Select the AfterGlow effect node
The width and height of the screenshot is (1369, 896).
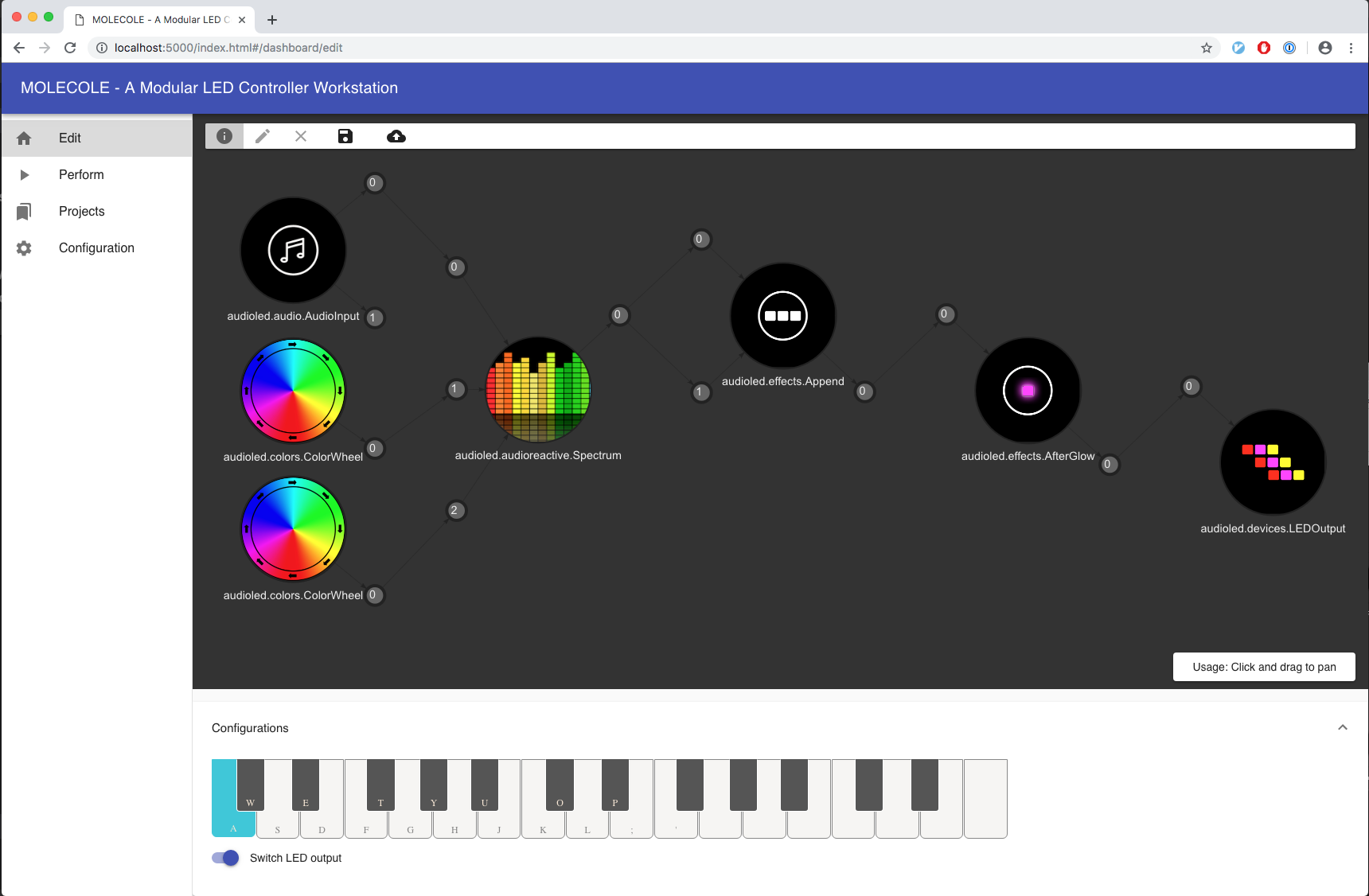click(x=1028, y=390)
